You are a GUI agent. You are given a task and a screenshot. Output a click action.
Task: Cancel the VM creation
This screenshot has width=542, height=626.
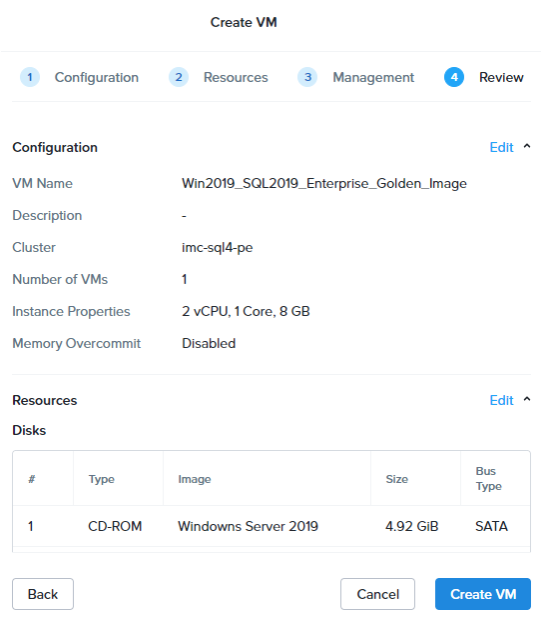[378, 594]
